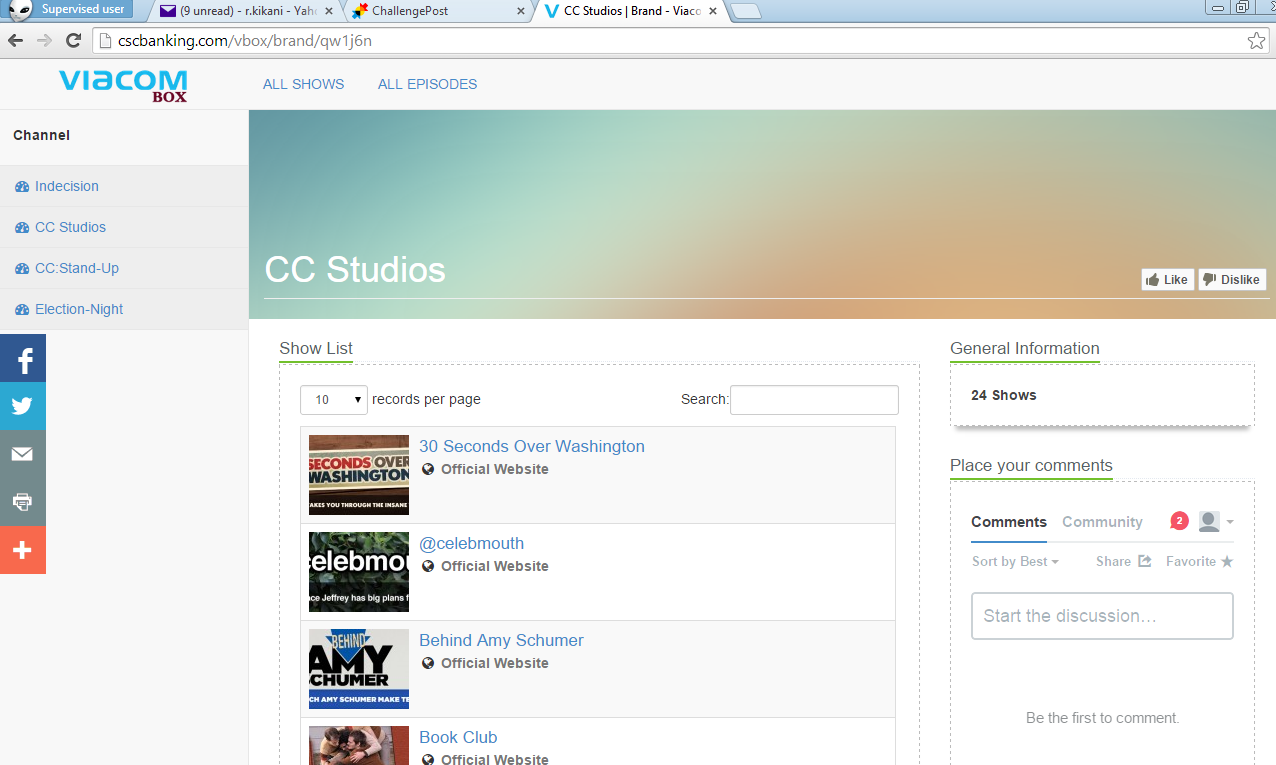Open the Indecision channel link
Viewport: 1276px width, 765px height.
[67, 187]
